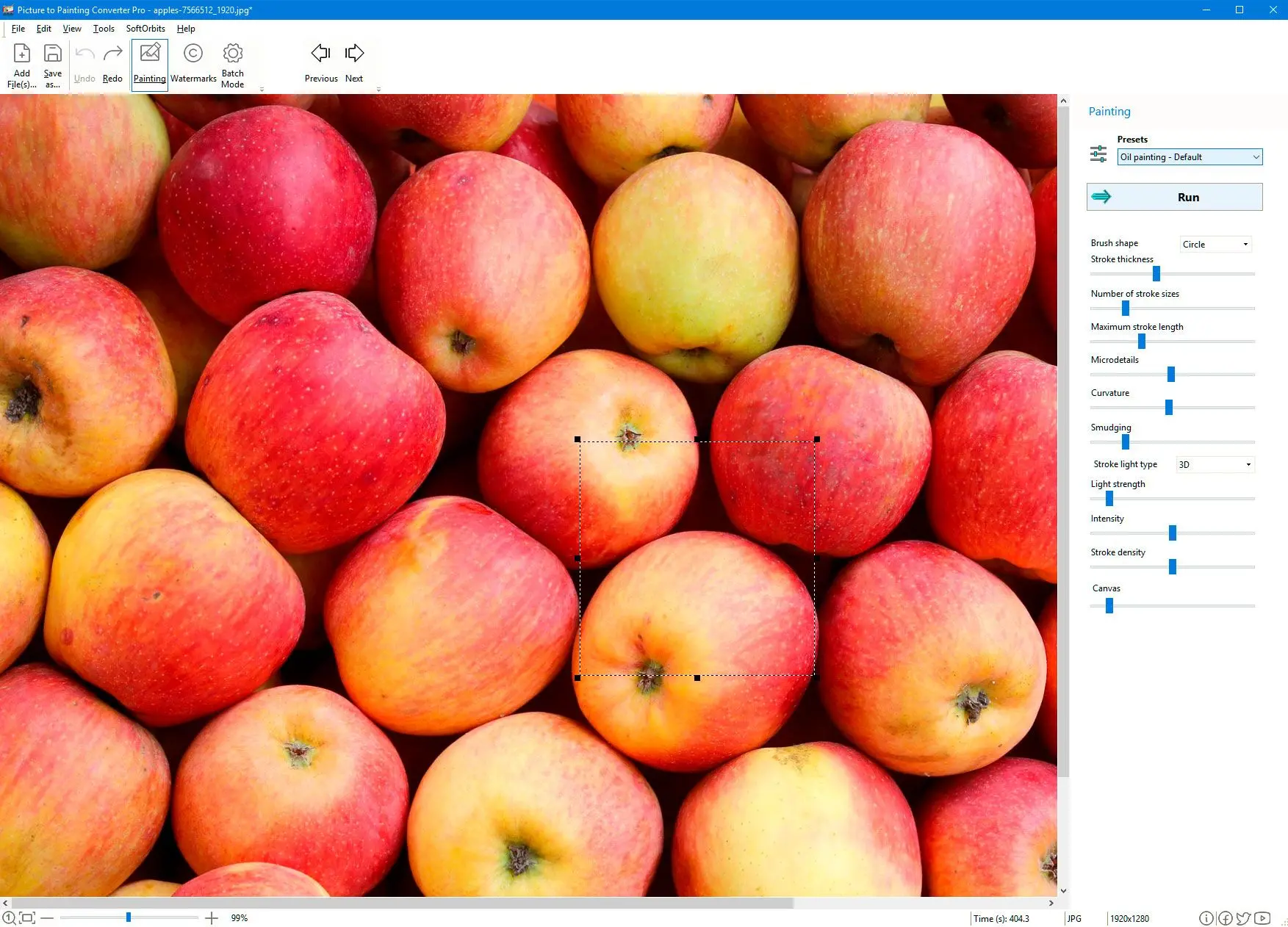Open the Tools menu
1288x927 pixels.
pos(104,29)
